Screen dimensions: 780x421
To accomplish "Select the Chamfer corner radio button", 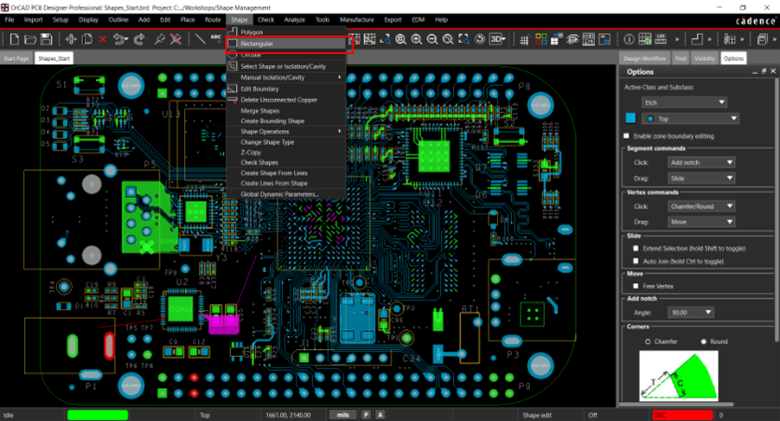I will tap(648, 342).
